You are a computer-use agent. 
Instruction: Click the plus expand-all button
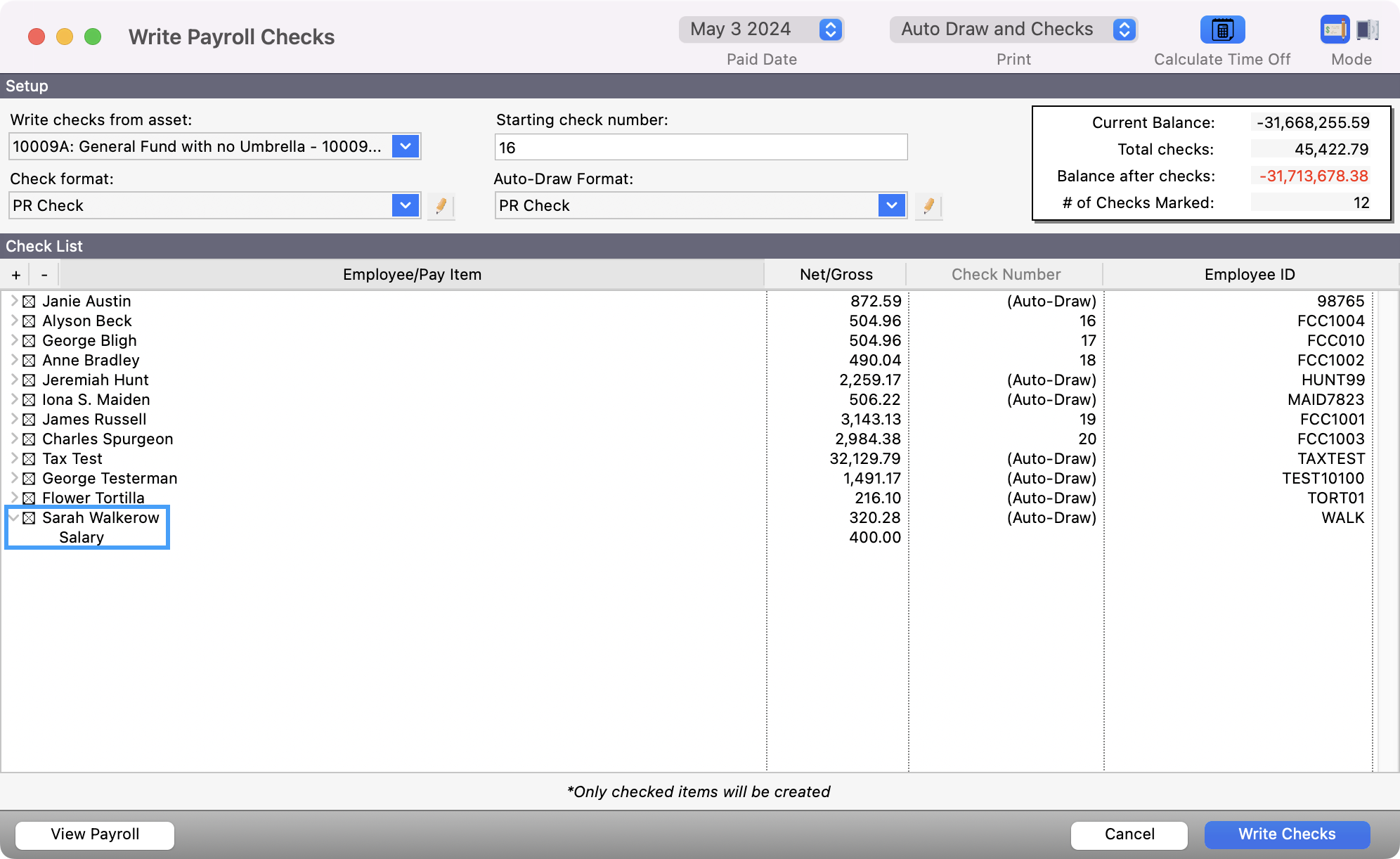(16, 275)
